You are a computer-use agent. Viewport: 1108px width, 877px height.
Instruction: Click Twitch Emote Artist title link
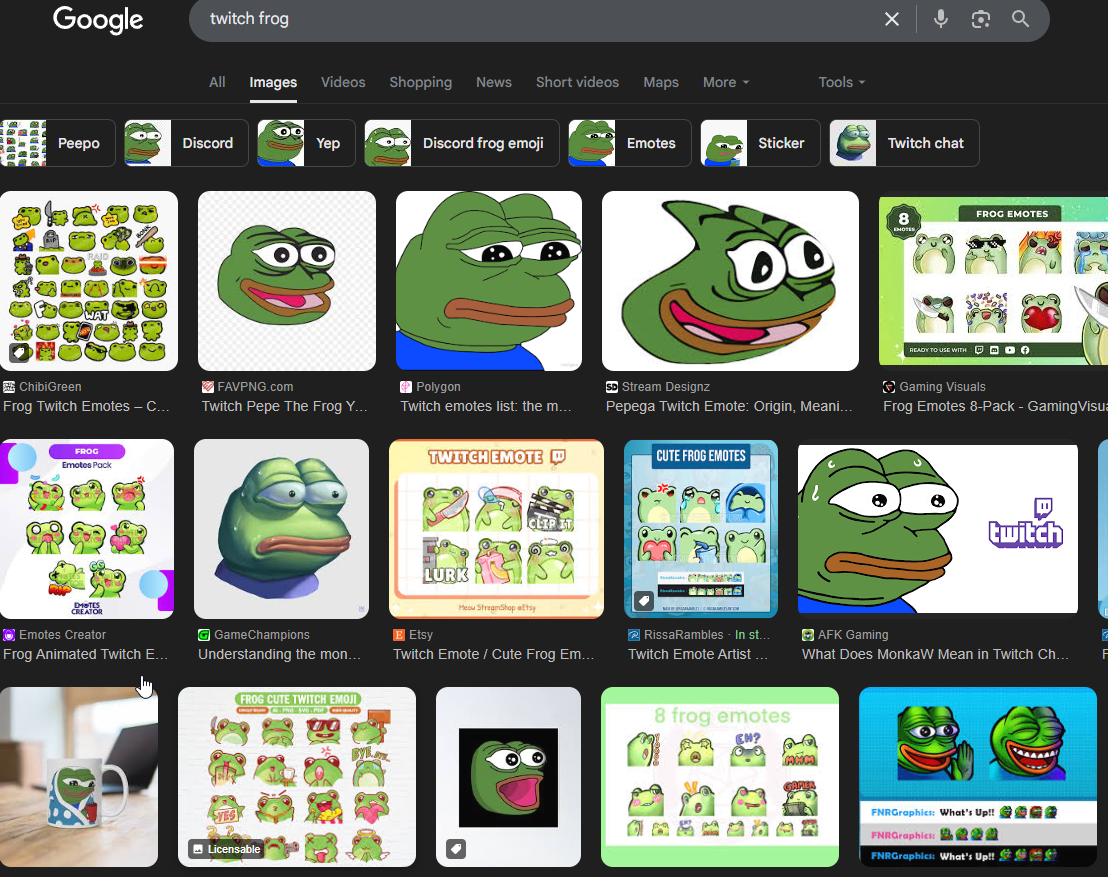pos(697,654)
